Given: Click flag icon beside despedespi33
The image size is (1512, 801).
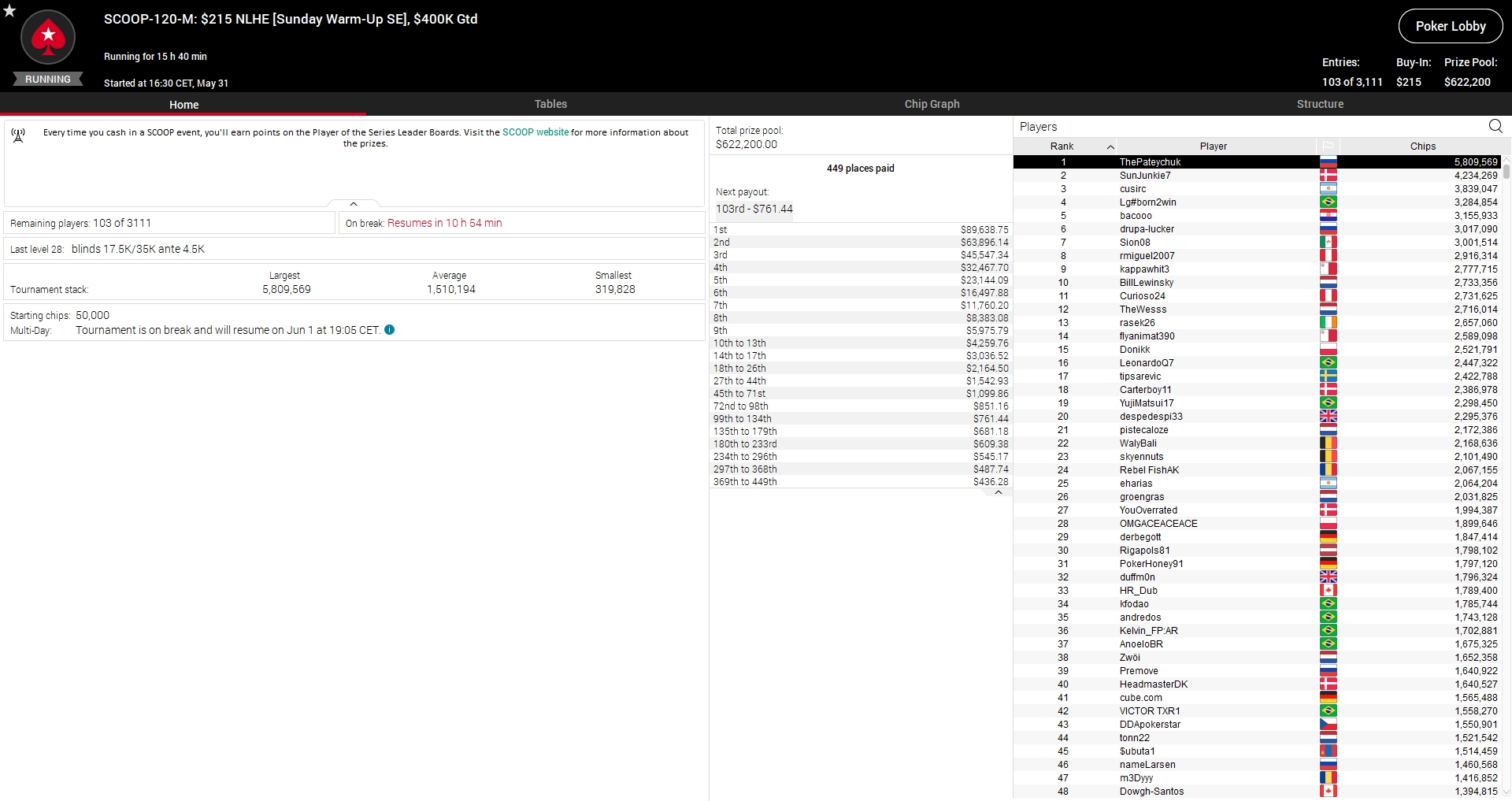Looking at the screenshot, I should click(x=1328, y=417).
